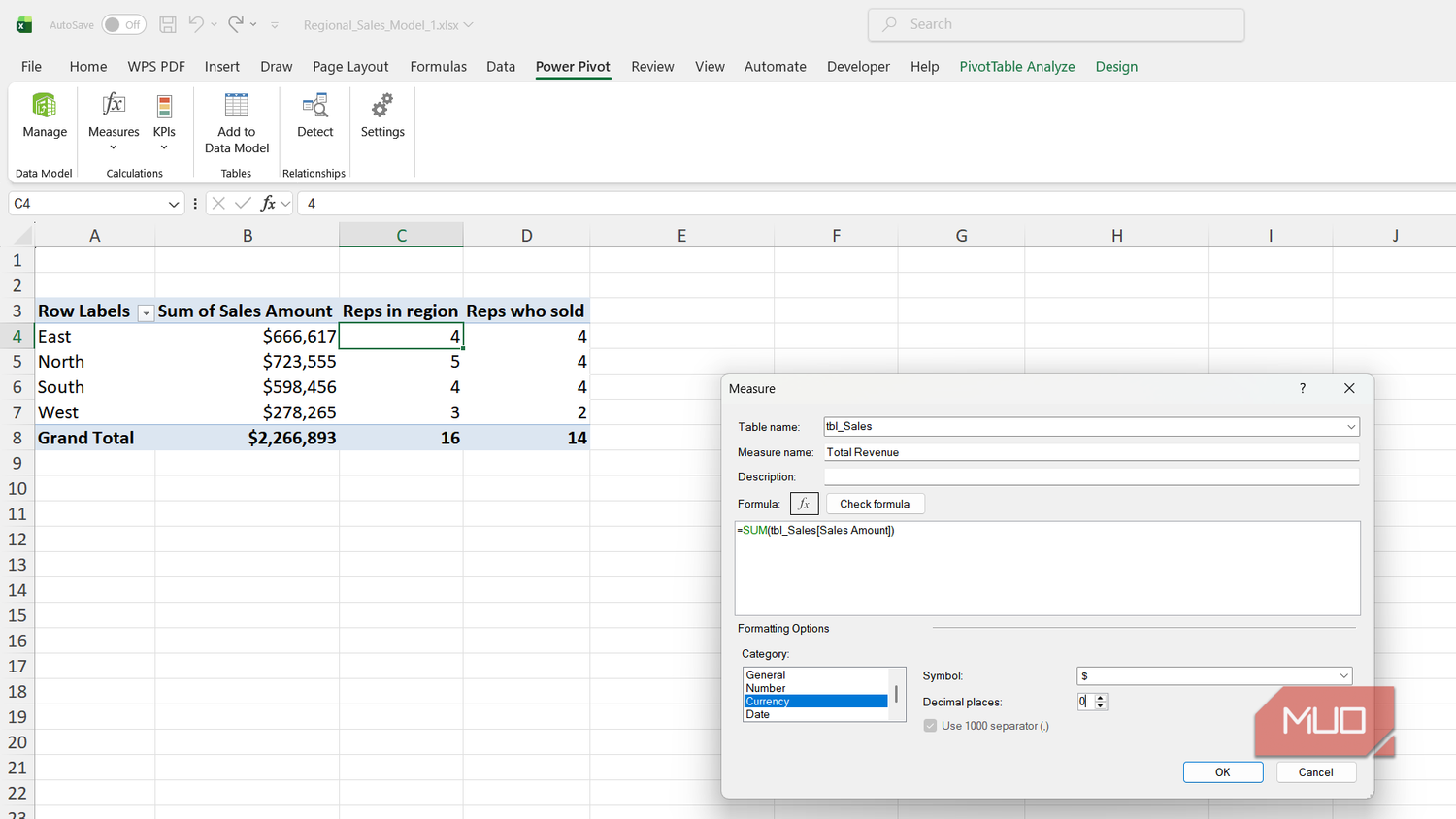Expand the formula bar fx dropdown arrow
The width and height of the screenshot is (1456, 819).
tap(285, 204)
